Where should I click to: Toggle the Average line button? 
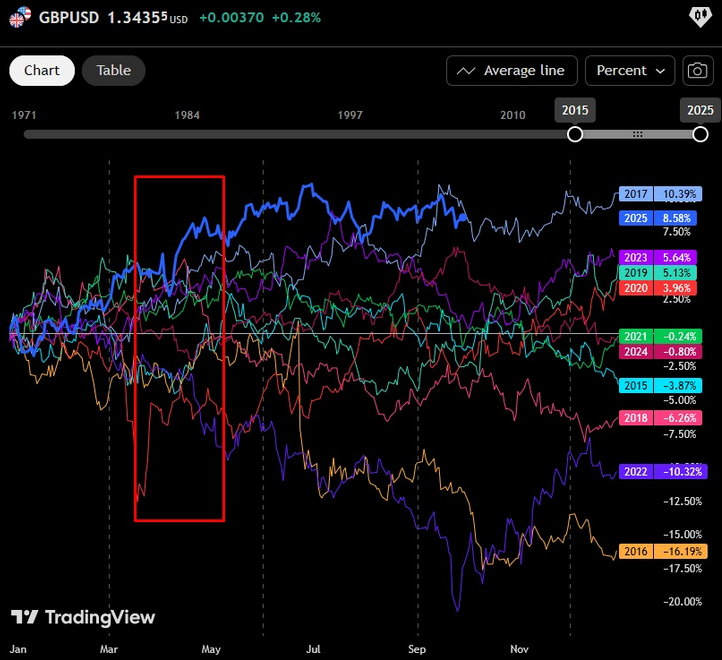click(512, 70)
